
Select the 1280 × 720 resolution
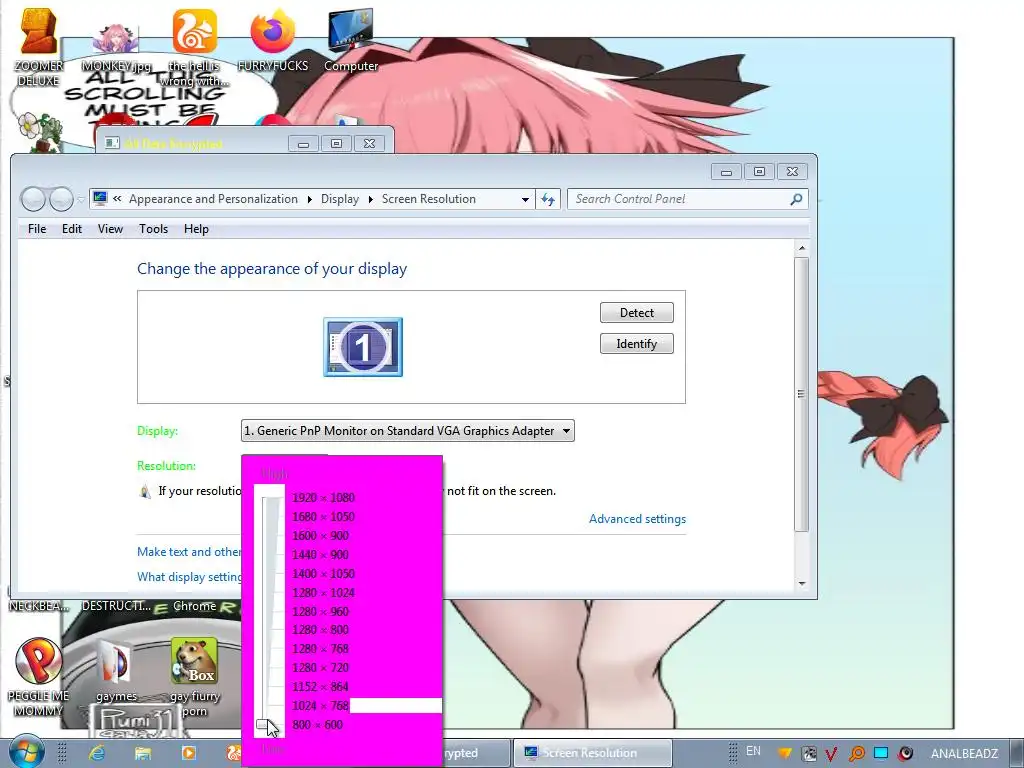320,667
